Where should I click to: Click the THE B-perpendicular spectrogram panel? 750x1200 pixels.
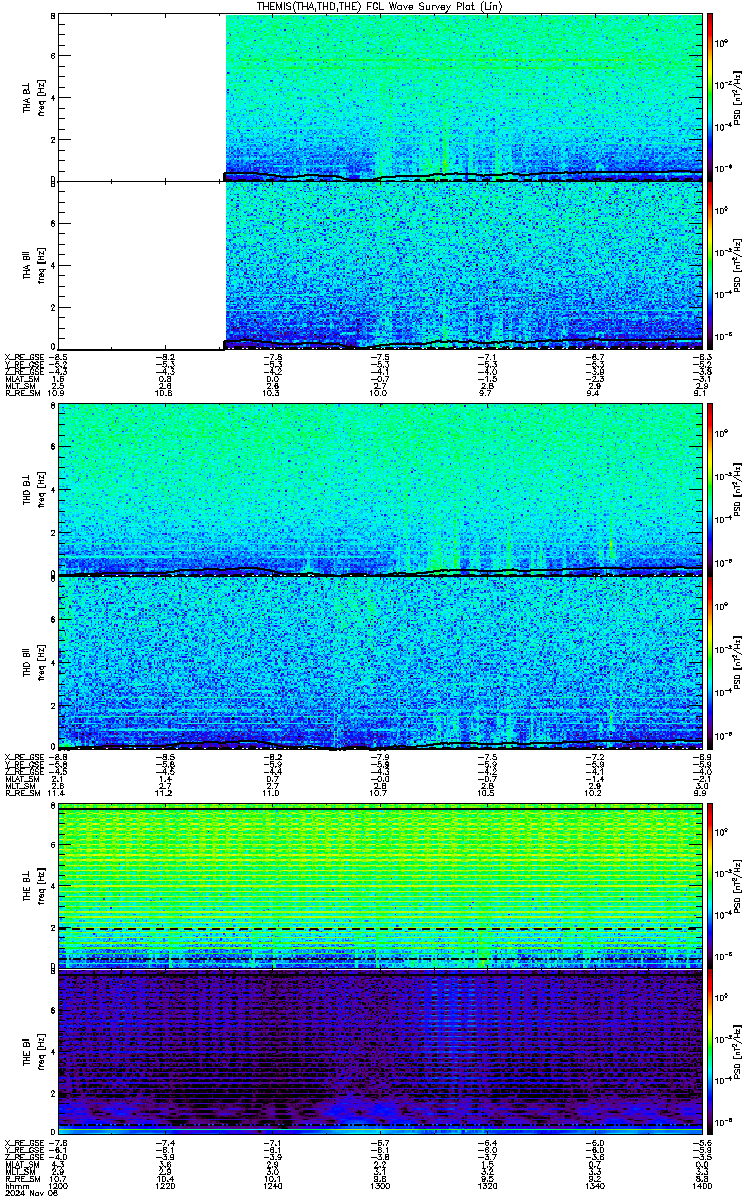pyautogui.click(x=381, y=885)
